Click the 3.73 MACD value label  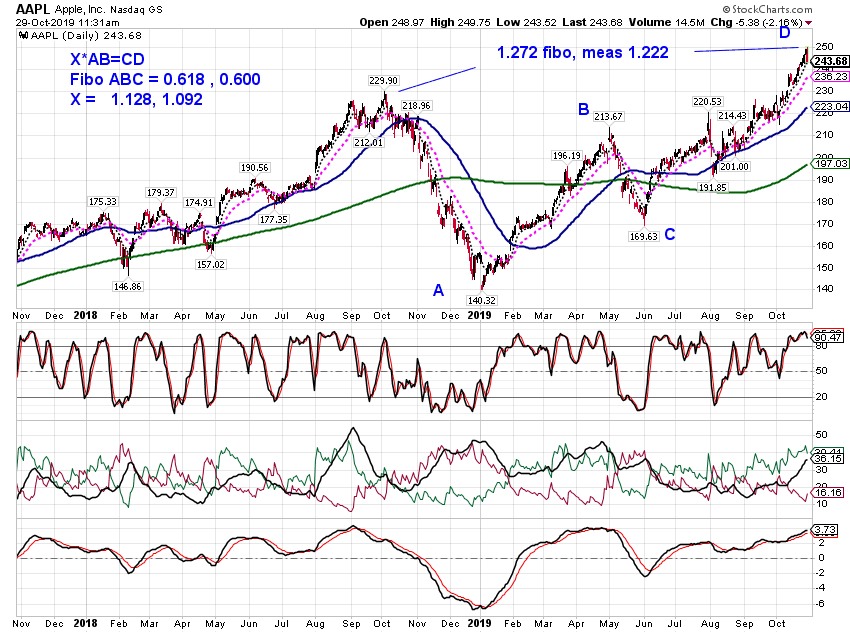[x=825, y=529]
